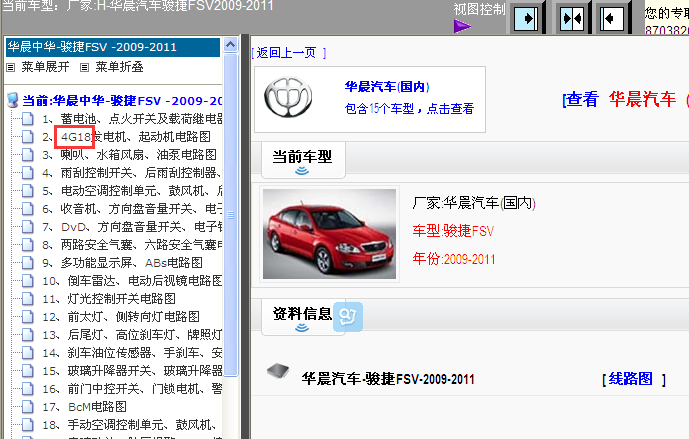Click the 返回上一页 link
The width and height of the screenshot is (689, 439).
(x=286, y=53)
